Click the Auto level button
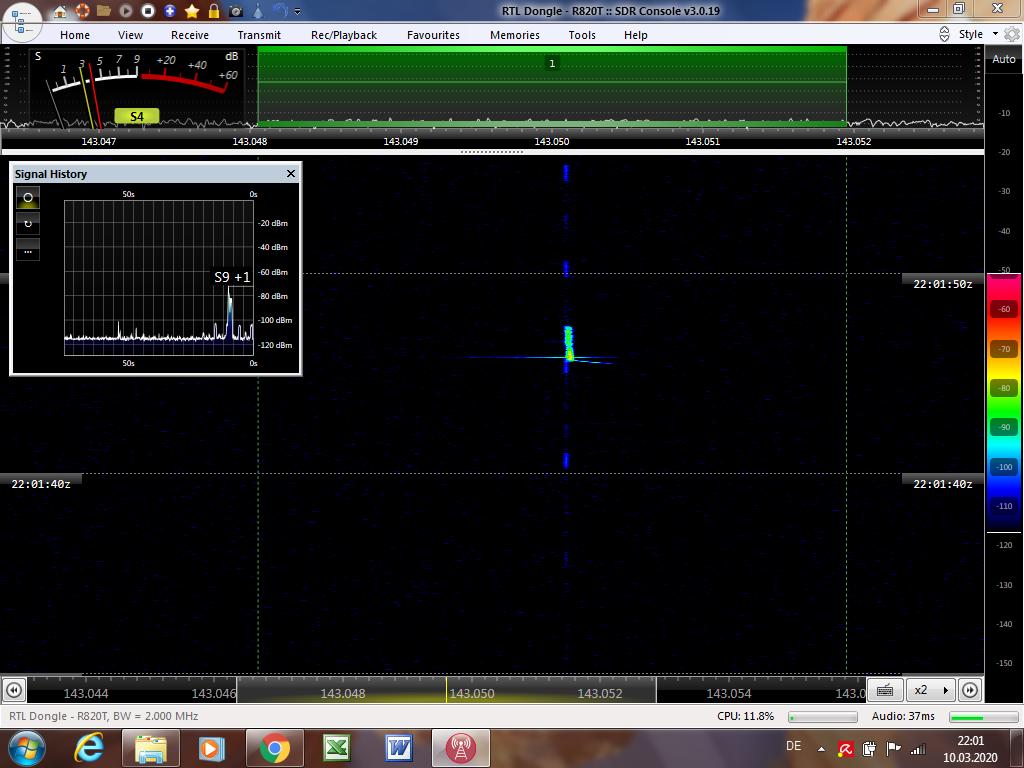The width and height of the screenshot is (1024, 768). (1004, 59)
